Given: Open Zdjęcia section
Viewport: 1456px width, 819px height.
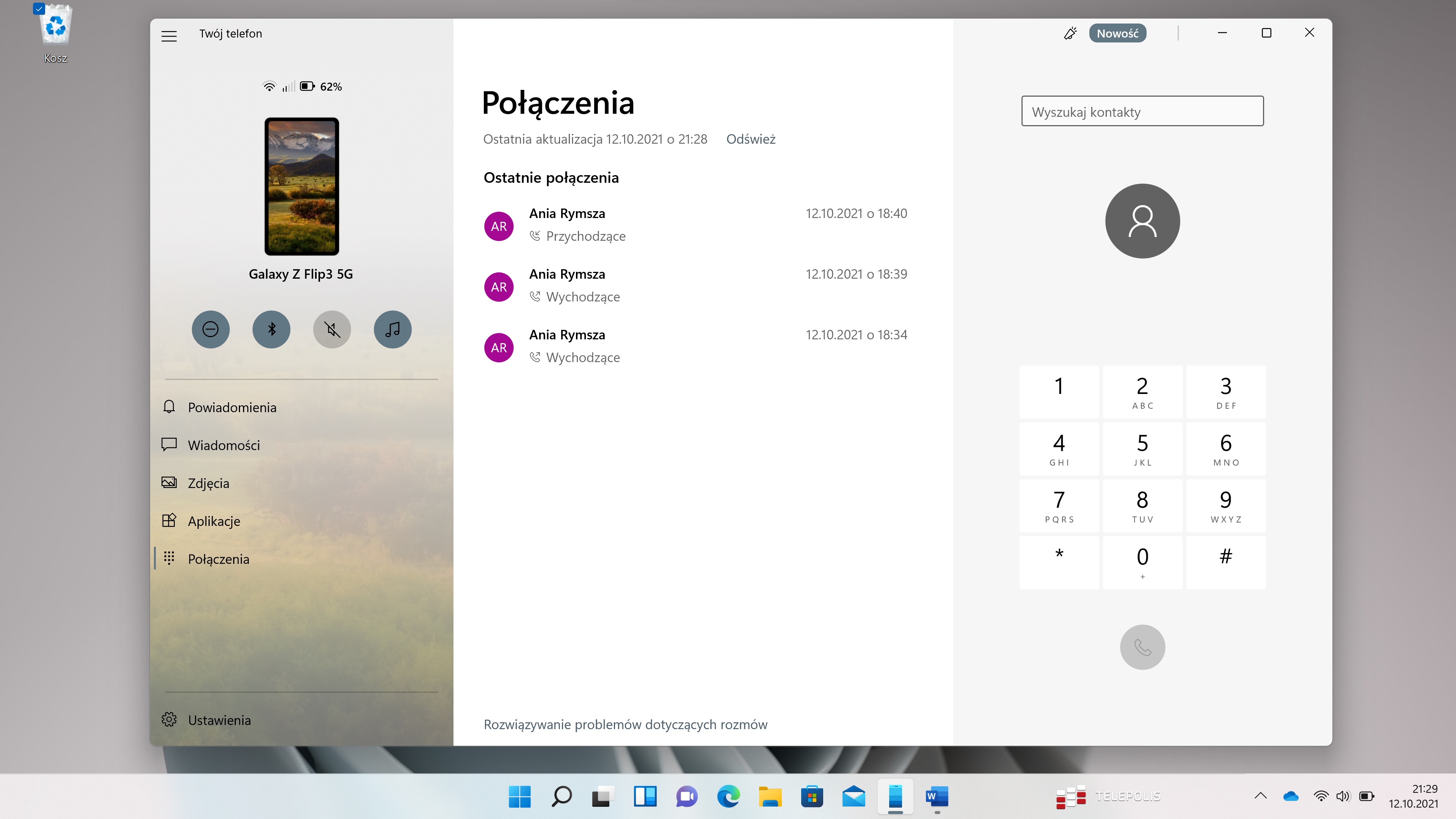Looking at the screenshot, I should (x=209, y=483).
